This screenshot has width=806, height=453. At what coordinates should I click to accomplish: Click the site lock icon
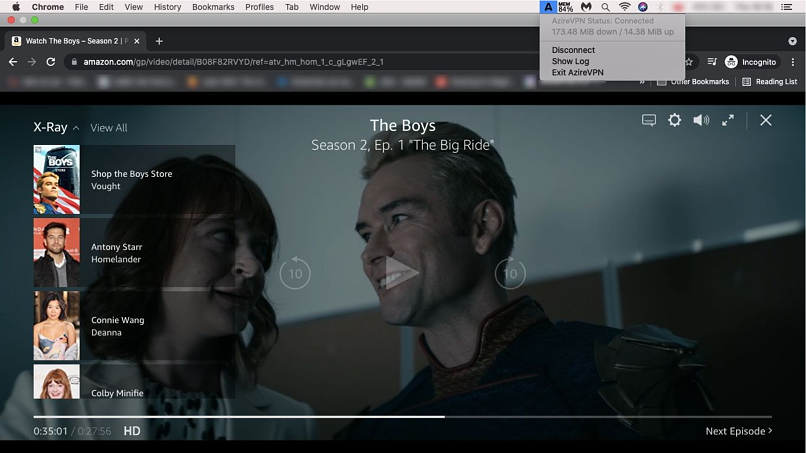(74, 62)
